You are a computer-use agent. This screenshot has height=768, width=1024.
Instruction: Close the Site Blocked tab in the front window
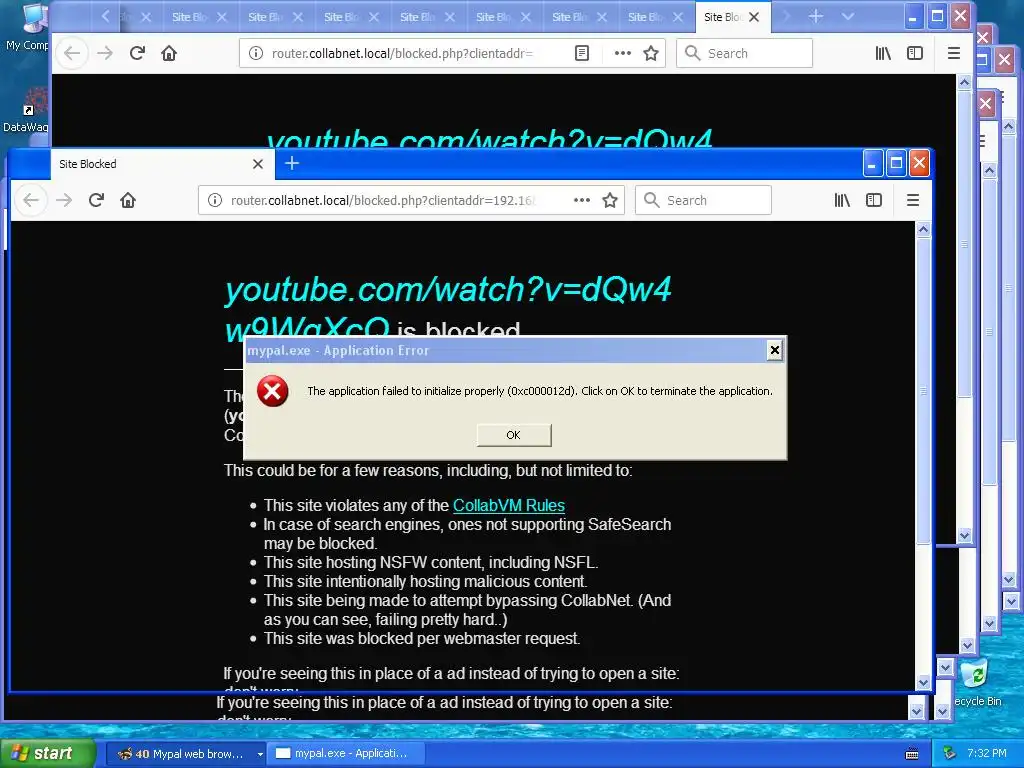click(x=258, y=164)
